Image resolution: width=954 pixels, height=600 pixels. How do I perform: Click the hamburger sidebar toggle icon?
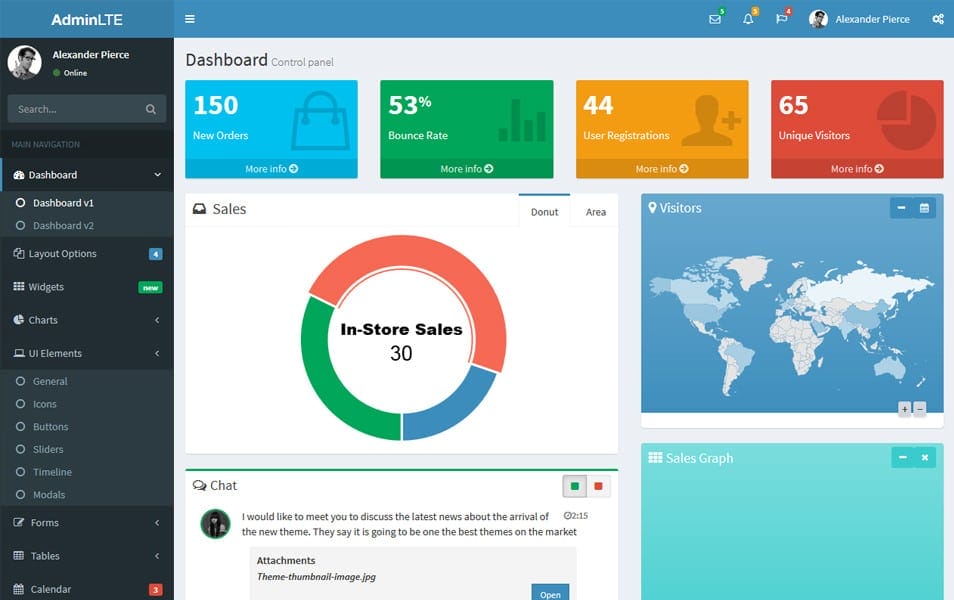[190, 19]
